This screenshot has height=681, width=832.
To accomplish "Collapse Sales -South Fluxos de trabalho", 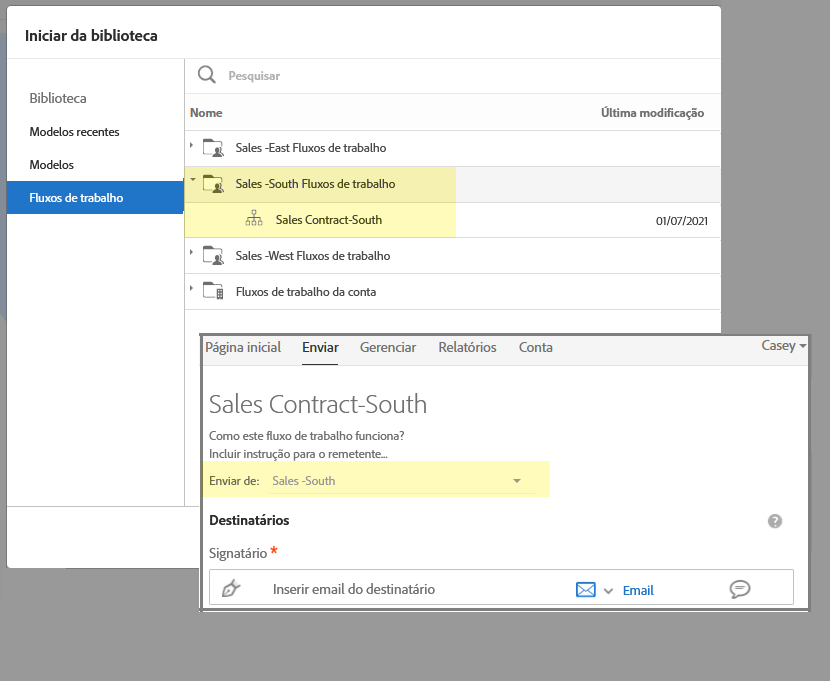I will coord(191,183).
